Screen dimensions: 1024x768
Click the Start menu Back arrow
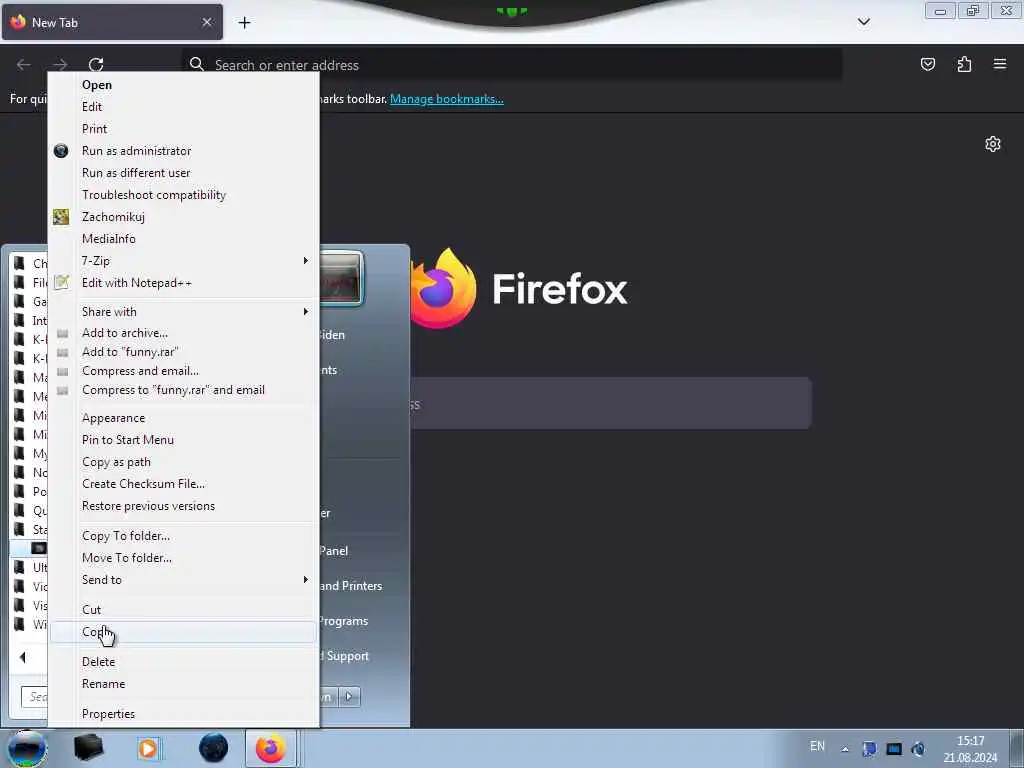(23, 658)
